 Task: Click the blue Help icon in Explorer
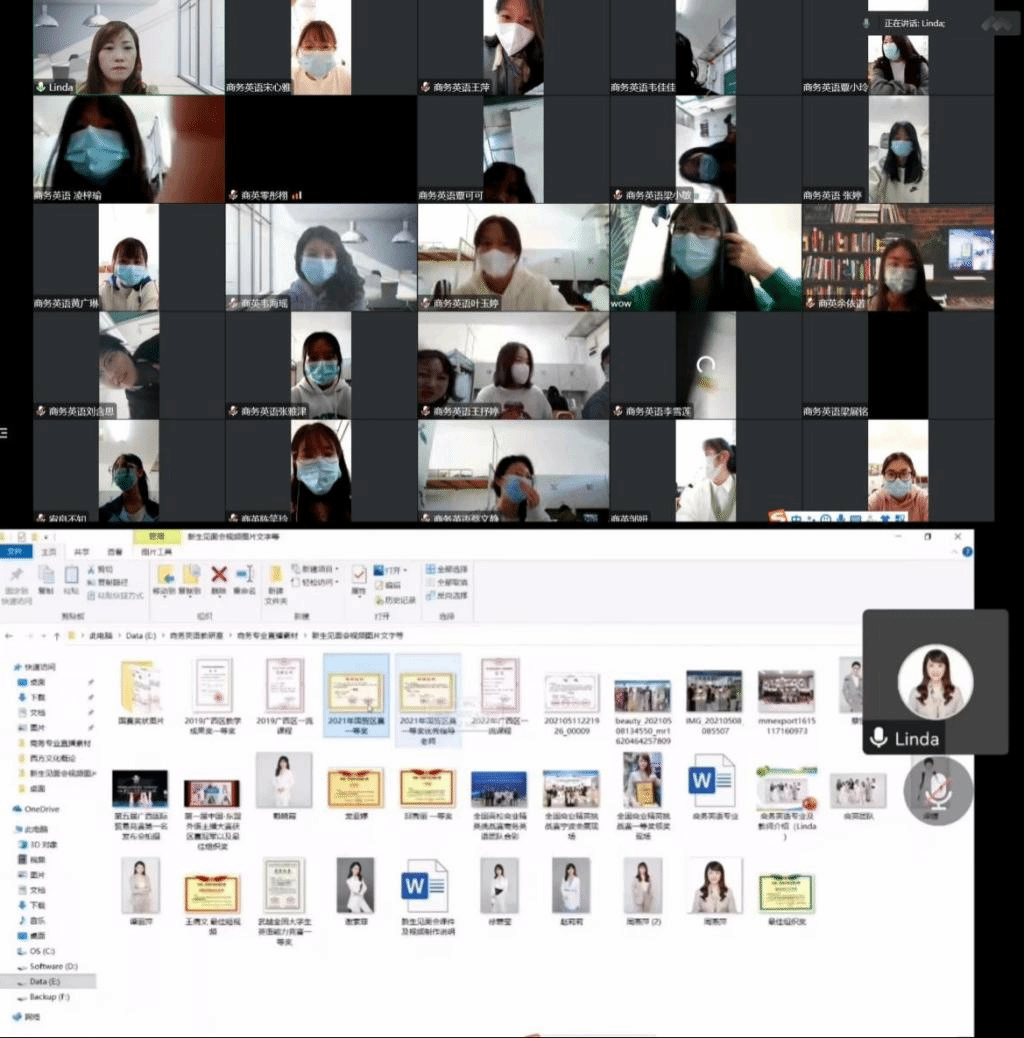point(965,552)
